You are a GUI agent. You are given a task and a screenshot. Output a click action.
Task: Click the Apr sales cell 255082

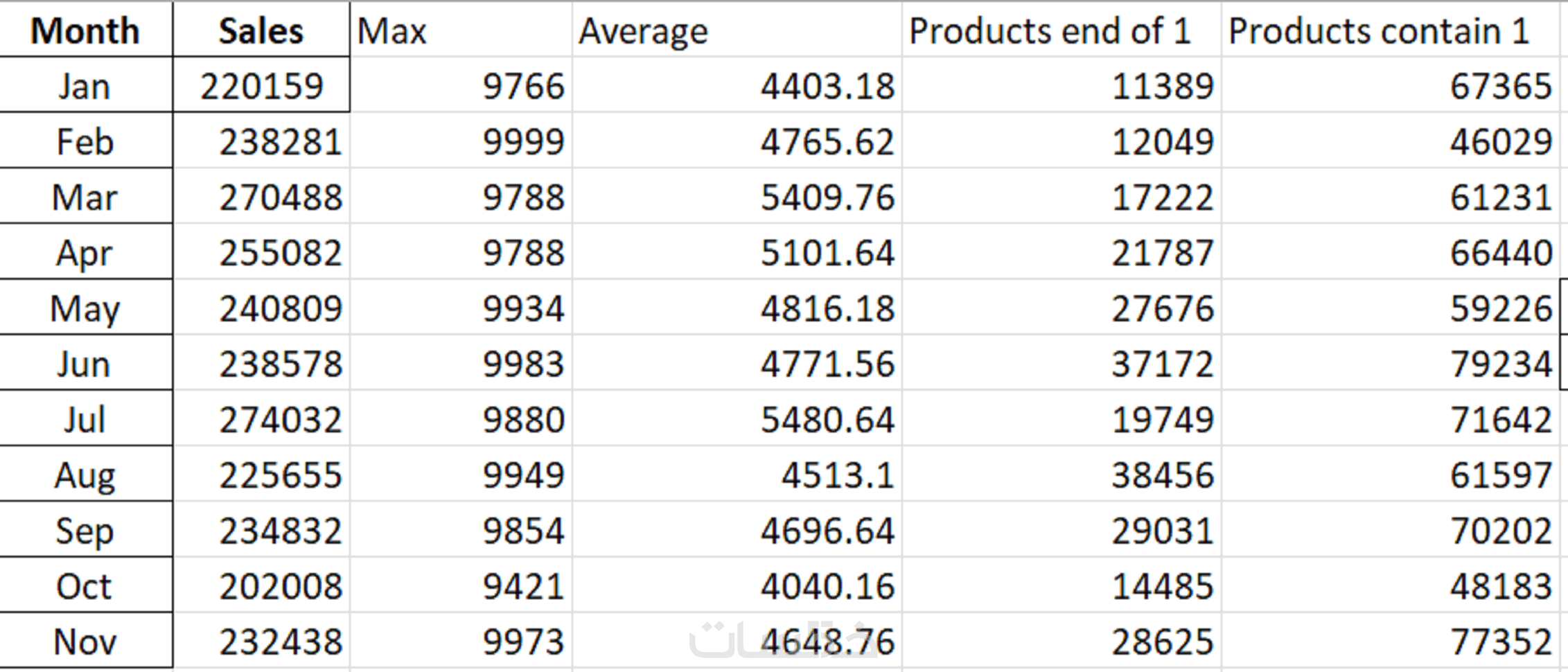tap(261, 253)
